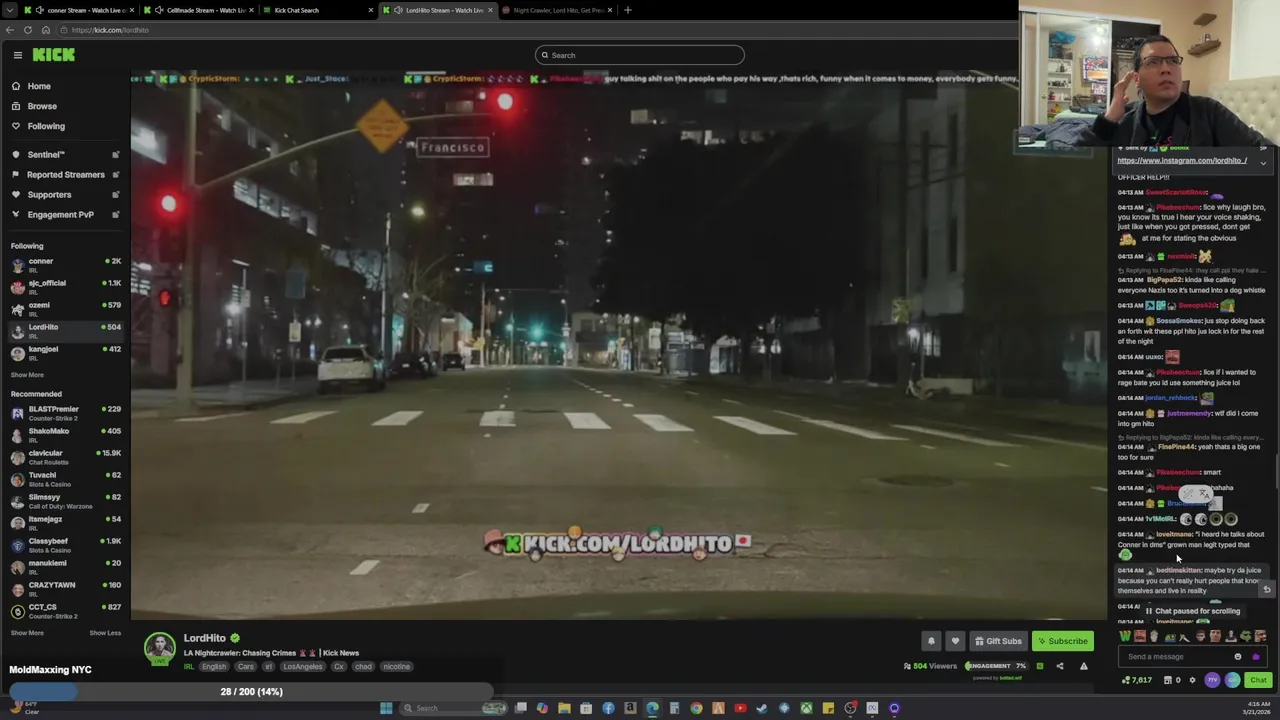Open ozemi channel in Following list
The width and height of the screenshot is (1280, 720).
(x=65, y=309)
